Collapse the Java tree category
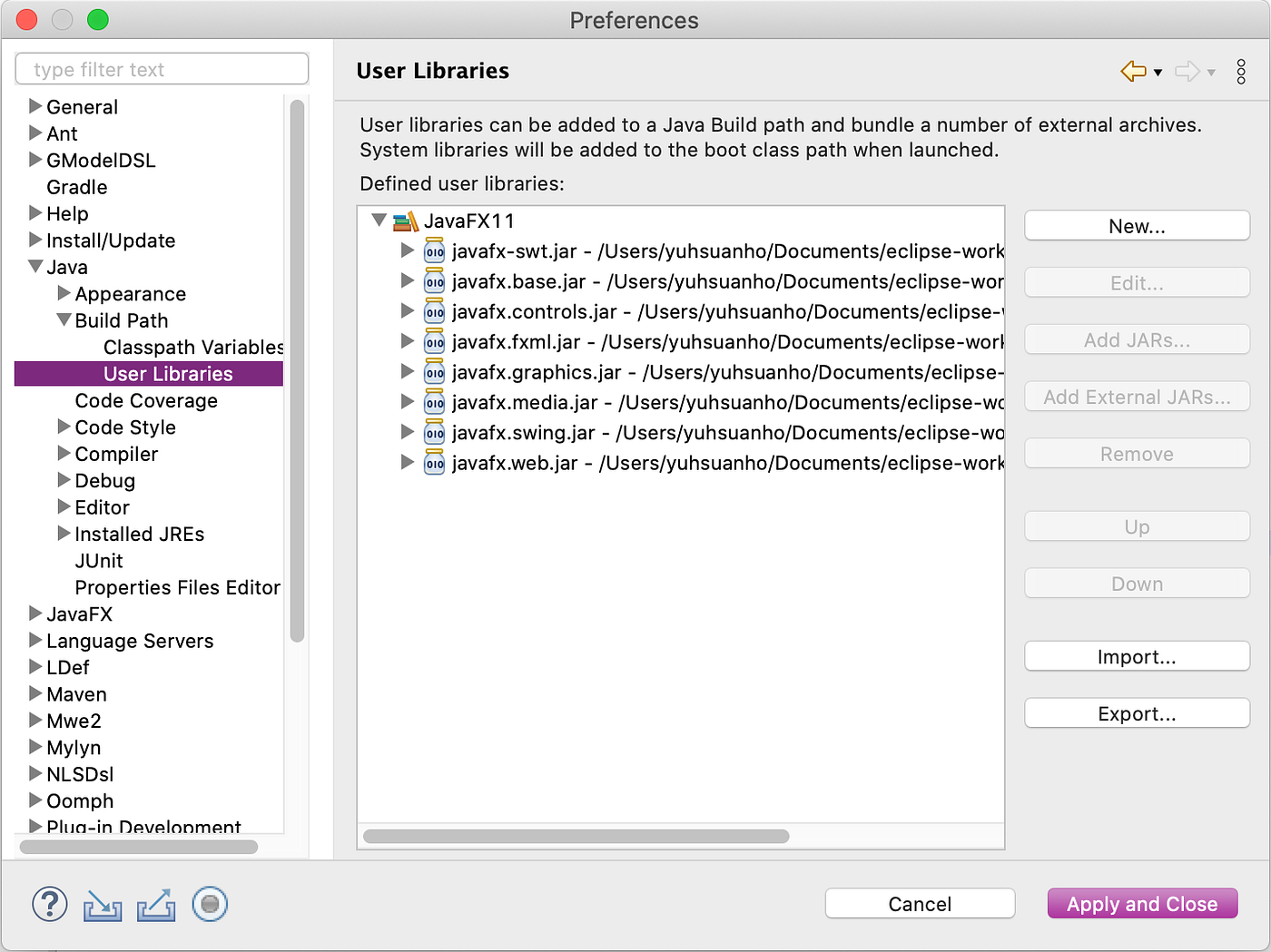This screenshot has width=1271, height=952. (x=35, y=267)
